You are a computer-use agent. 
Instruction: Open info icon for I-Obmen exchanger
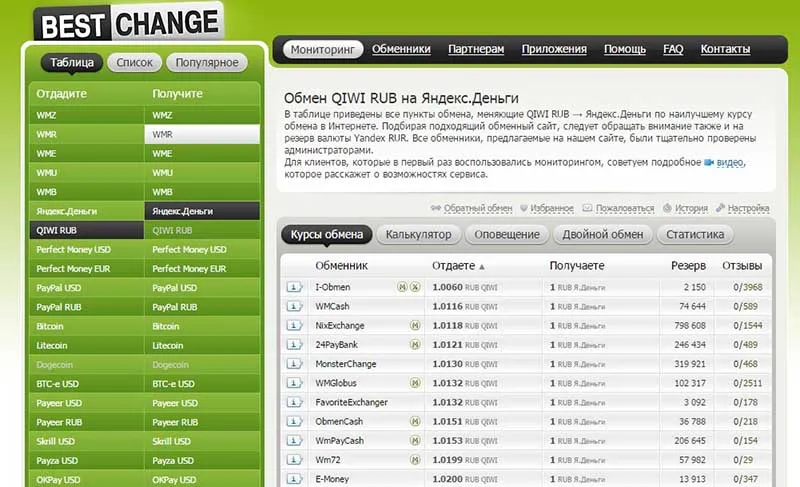pos(294,287)
